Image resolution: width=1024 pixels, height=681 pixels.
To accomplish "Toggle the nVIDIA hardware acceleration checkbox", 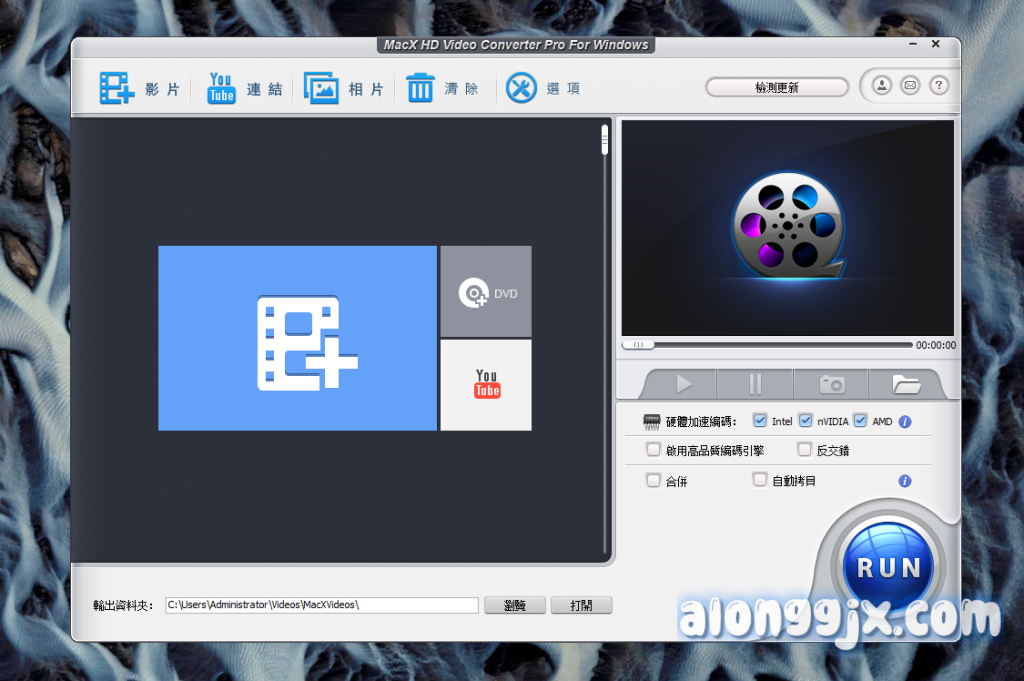I will (x=806, y=421).
